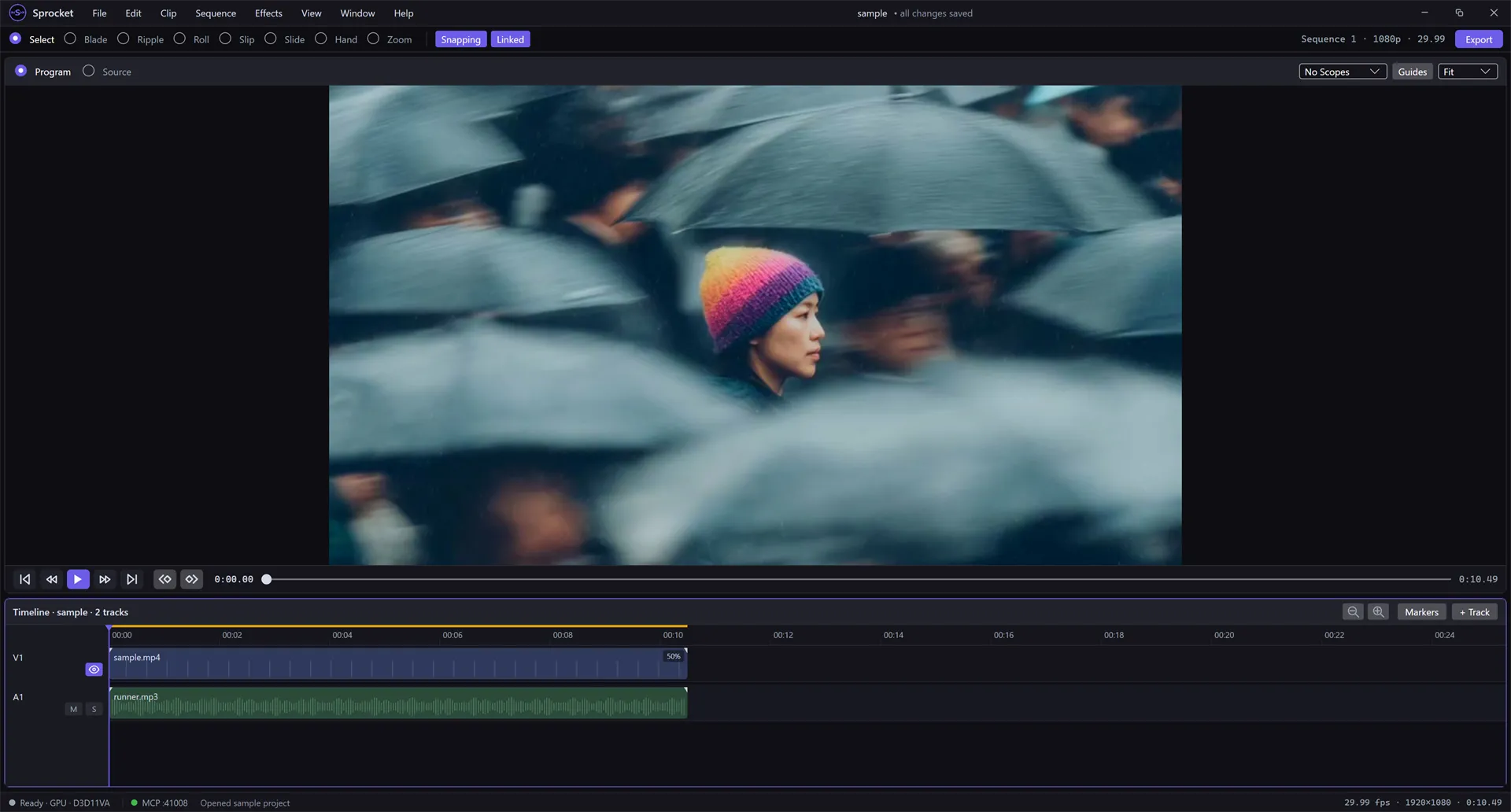
Task: Open the File menu
Action: [99, 13]
